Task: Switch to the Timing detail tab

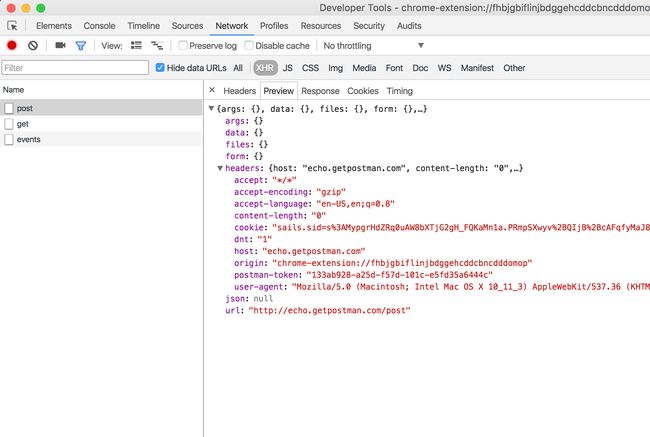Action: pos(400,91)
